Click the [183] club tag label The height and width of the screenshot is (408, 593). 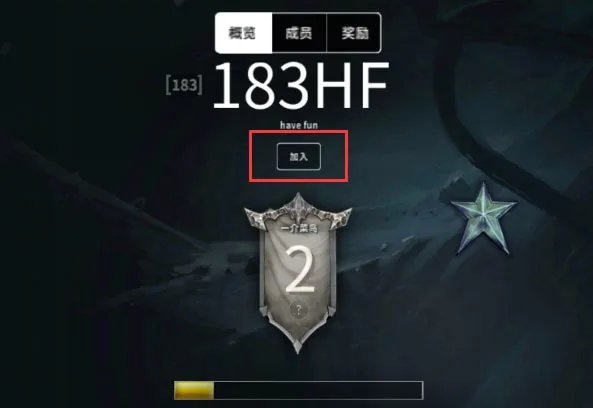pyautogui.click(x=184, y=85)
